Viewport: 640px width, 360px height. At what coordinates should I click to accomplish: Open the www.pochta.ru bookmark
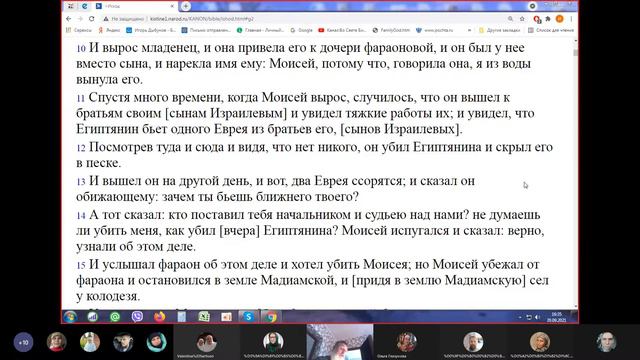click(434, 30)
